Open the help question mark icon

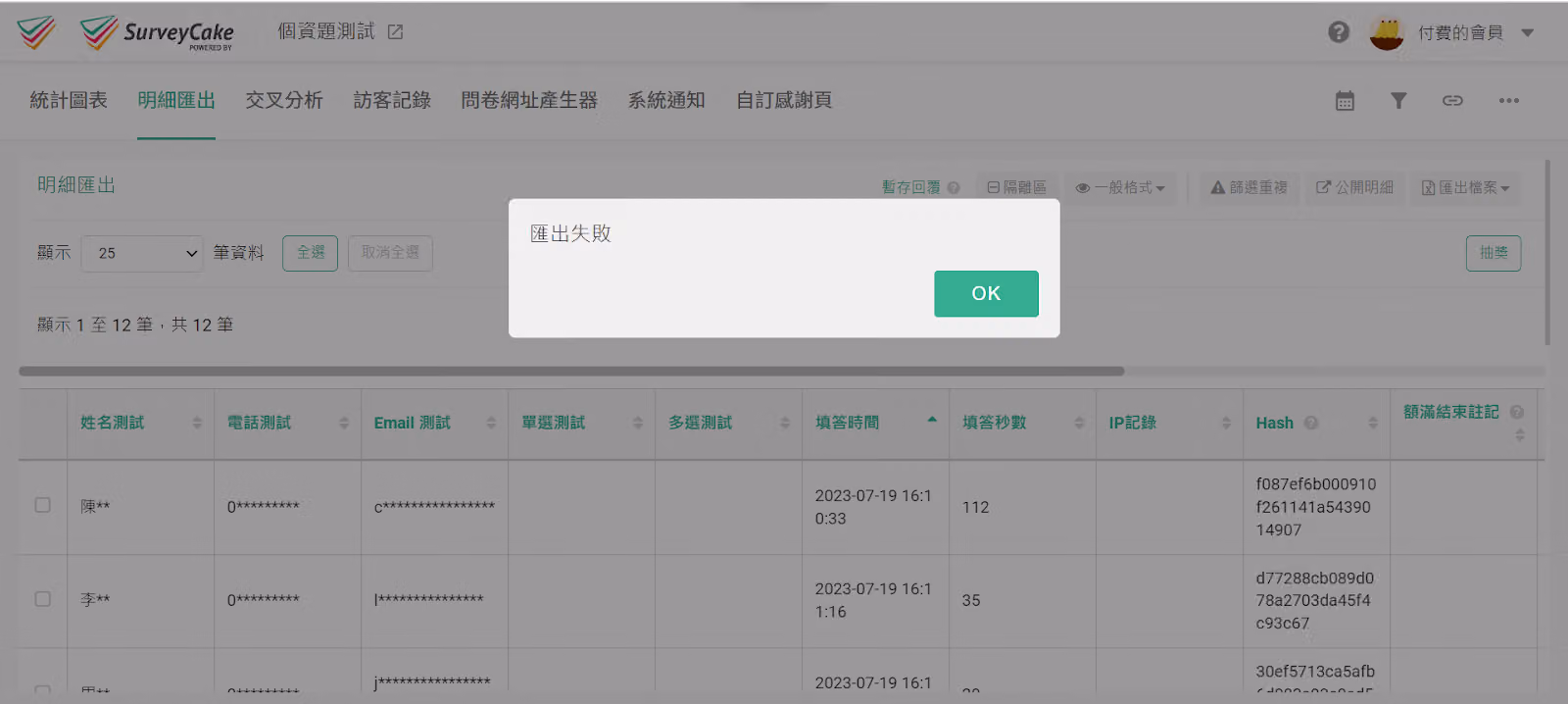point(1339,32)
